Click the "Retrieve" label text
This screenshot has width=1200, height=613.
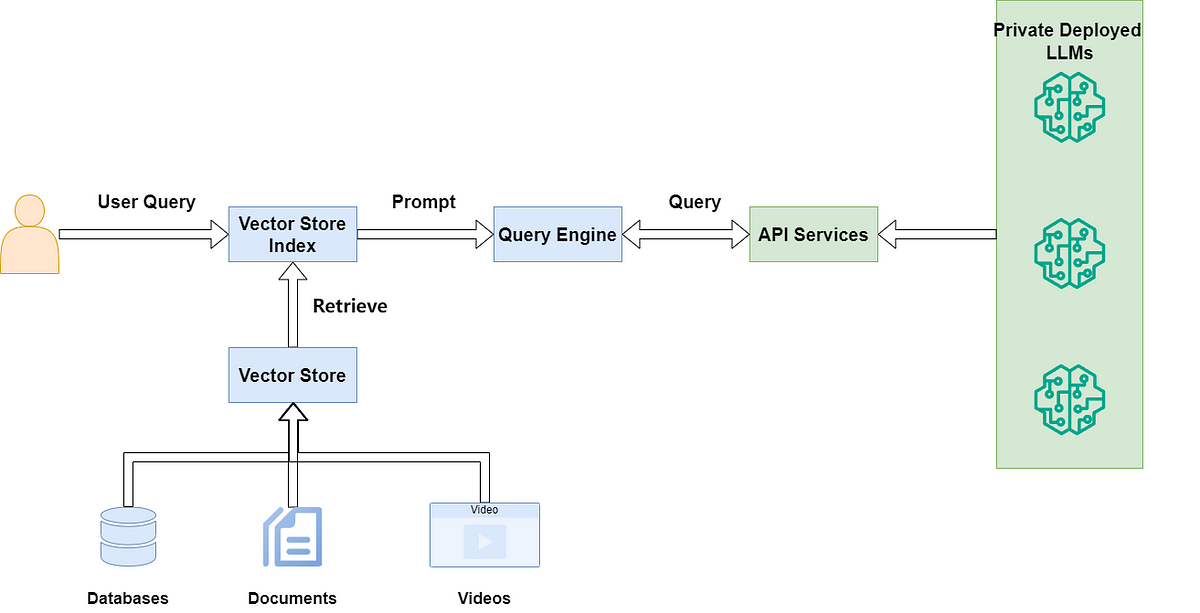[350, 306]
